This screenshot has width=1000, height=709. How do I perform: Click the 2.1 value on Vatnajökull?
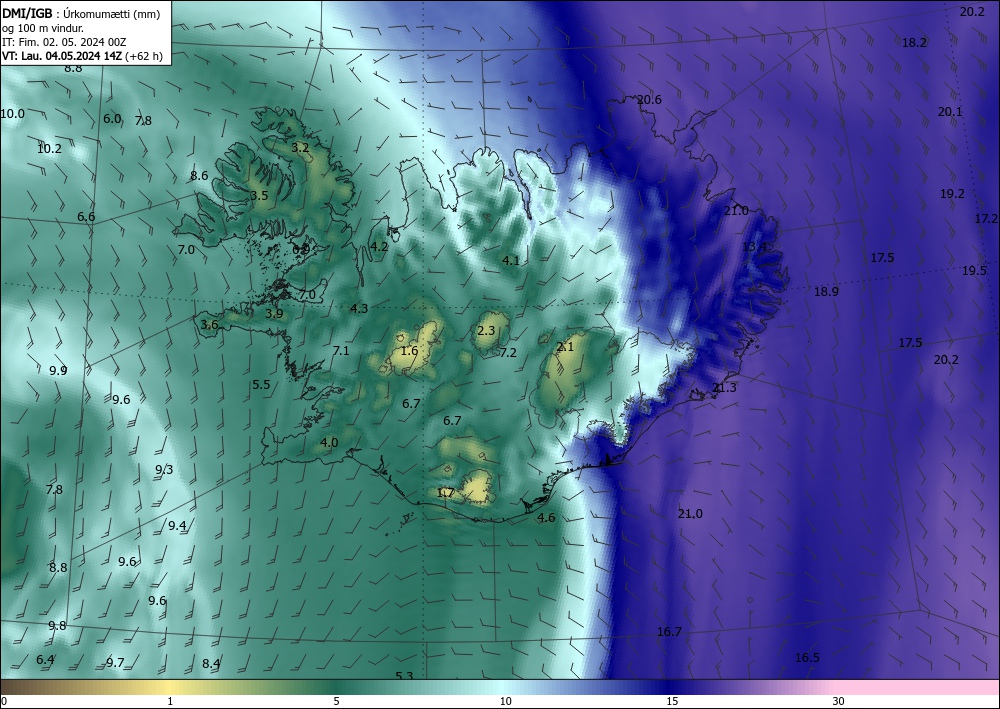[565, 347]
